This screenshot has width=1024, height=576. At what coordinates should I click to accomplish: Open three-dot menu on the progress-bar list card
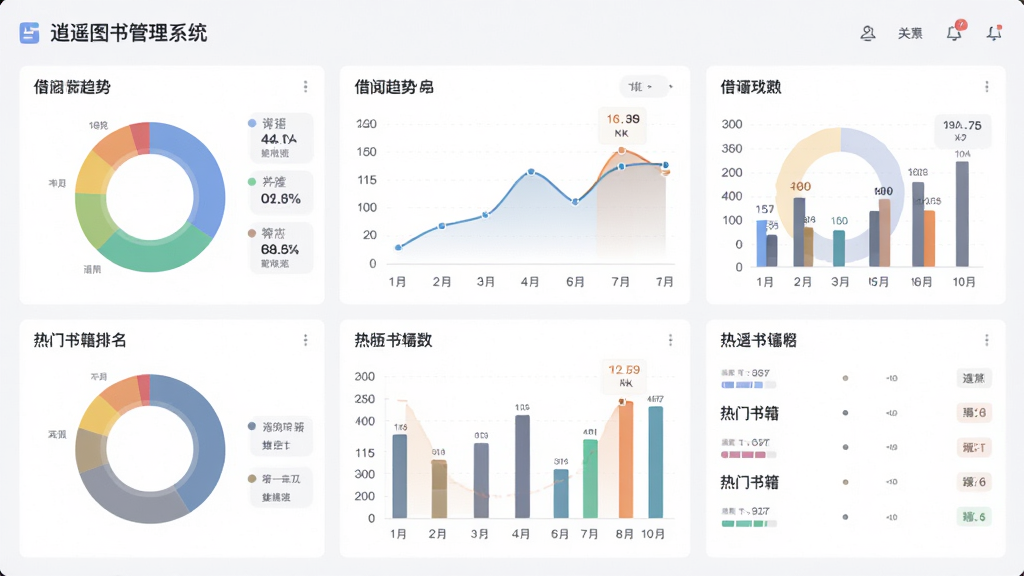987,340
